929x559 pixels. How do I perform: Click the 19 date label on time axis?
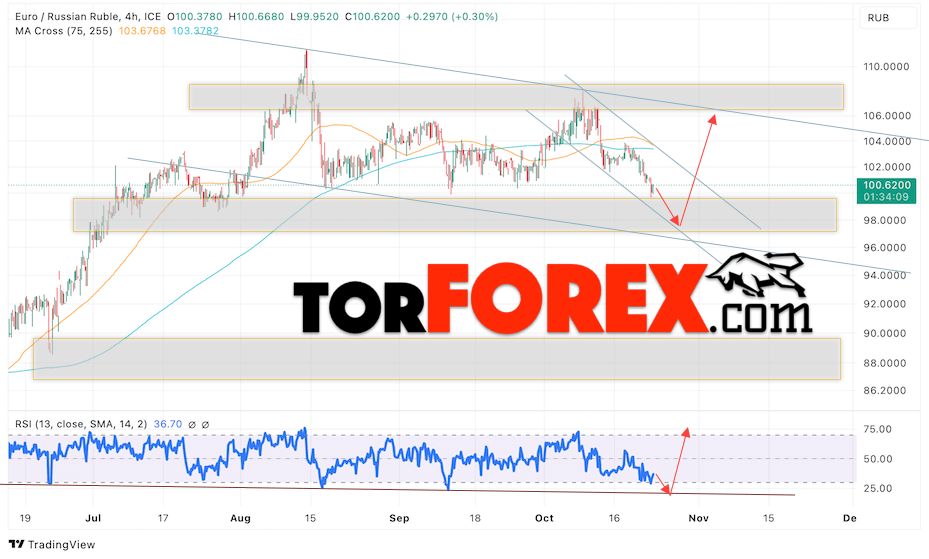click(x=25, y=518)
